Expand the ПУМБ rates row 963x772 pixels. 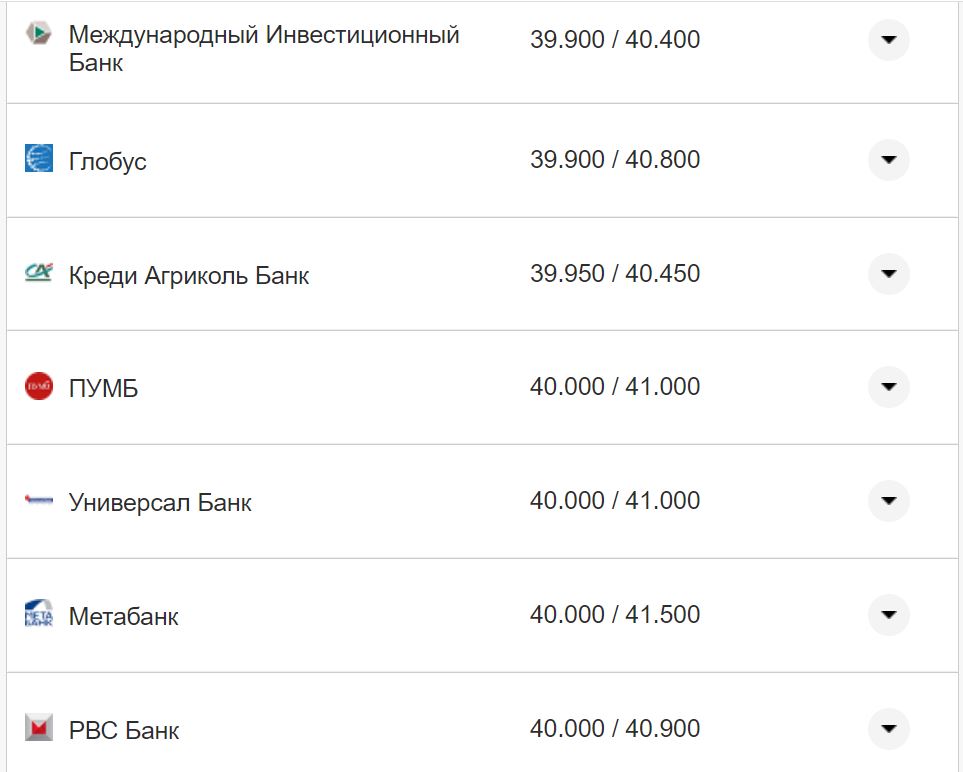[x=888, y=386]
